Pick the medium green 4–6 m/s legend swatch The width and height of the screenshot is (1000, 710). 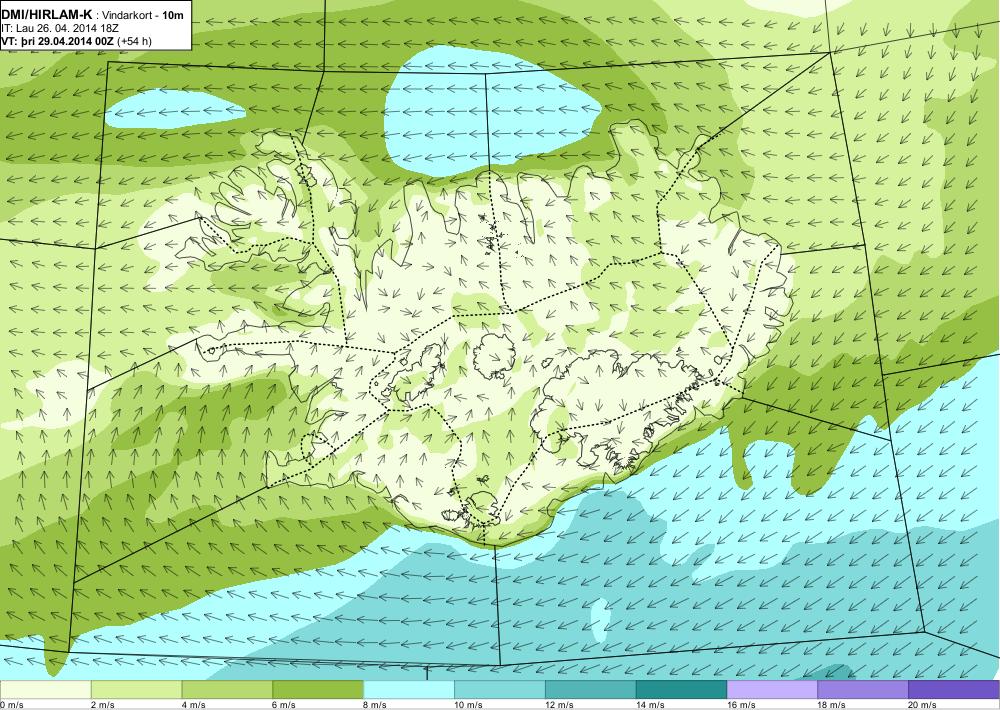coord(227,690)
